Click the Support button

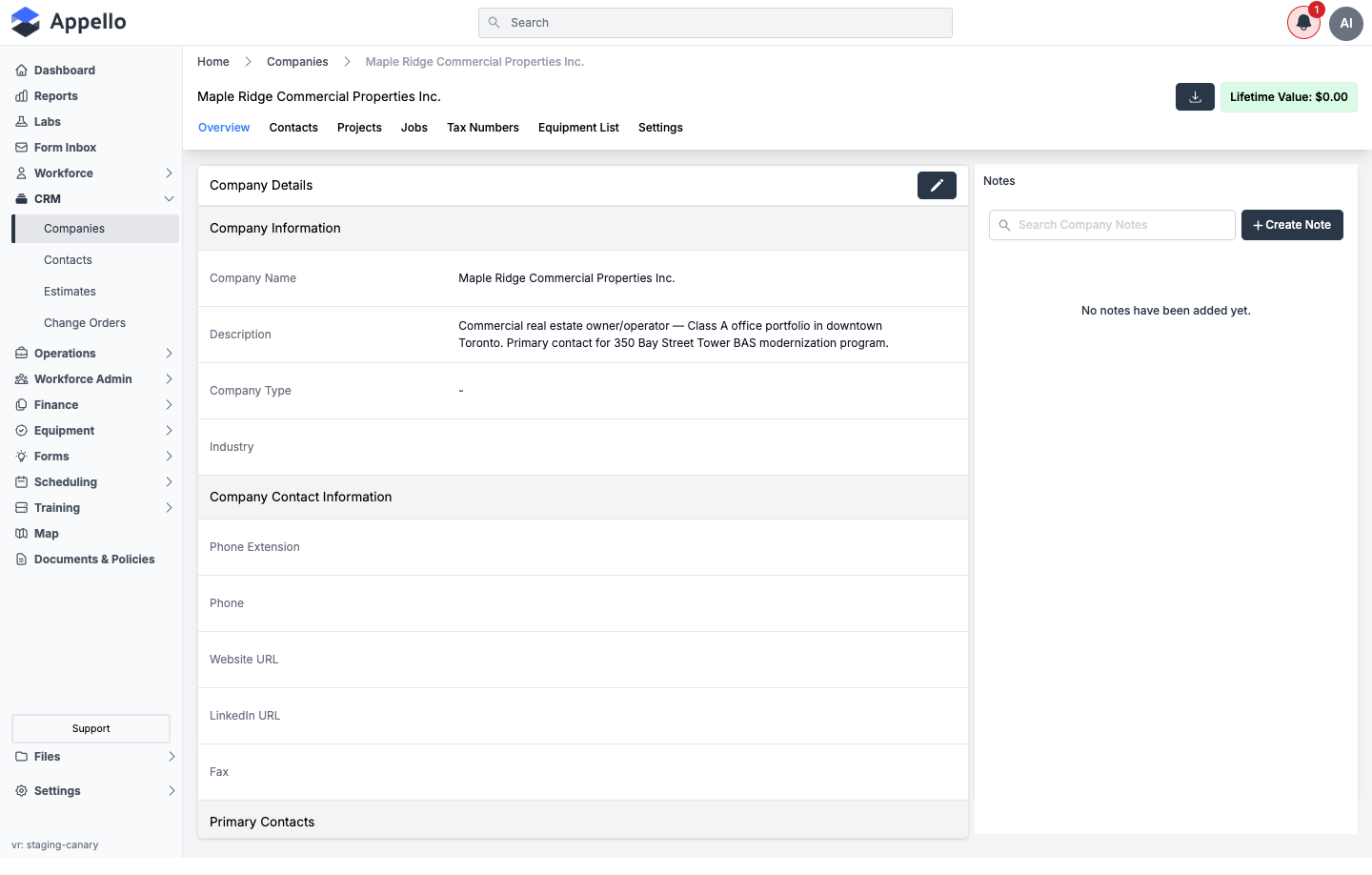click(x=91, y=729)
